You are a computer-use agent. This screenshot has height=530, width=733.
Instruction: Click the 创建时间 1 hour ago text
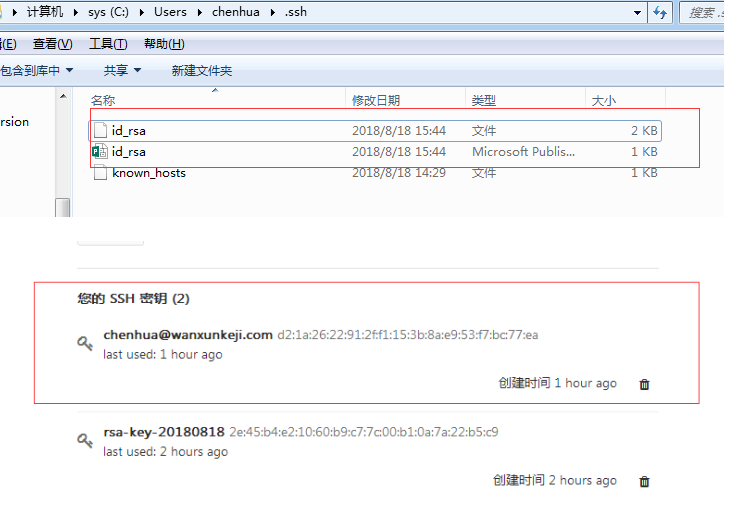(557, 383)
